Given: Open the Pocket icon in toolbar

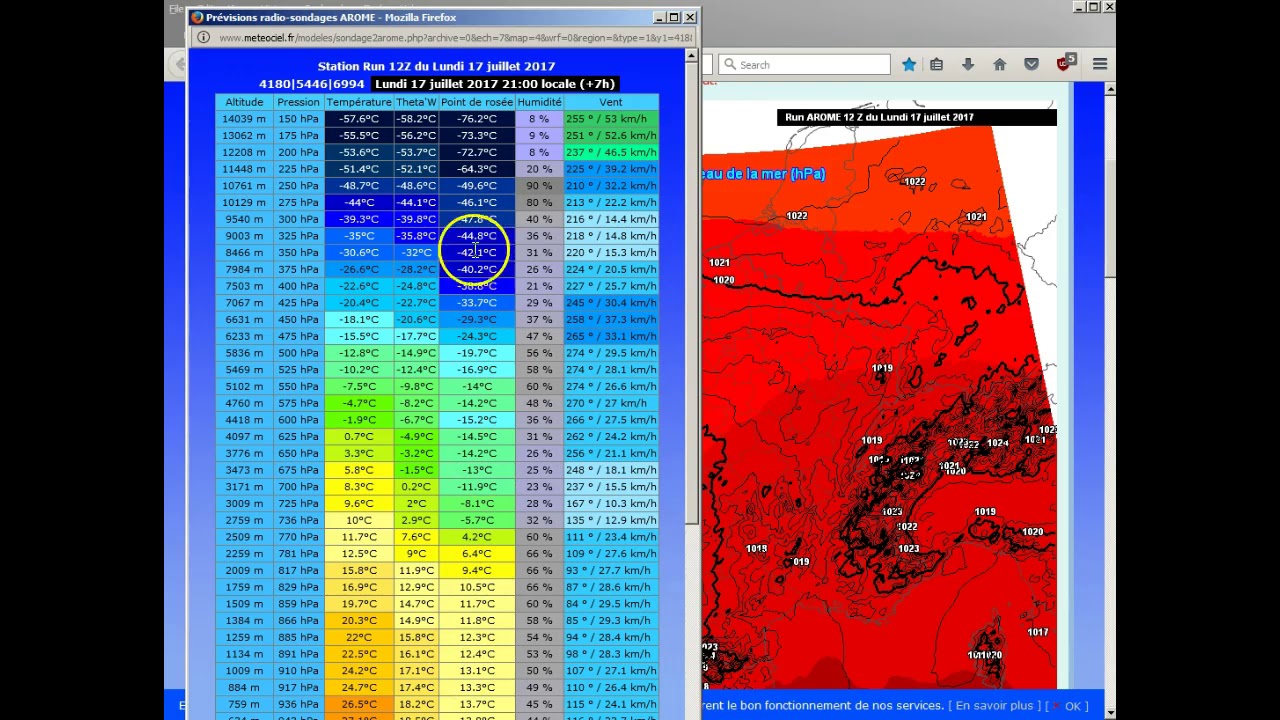Looking at the screenshot, I should [1031, 64].
